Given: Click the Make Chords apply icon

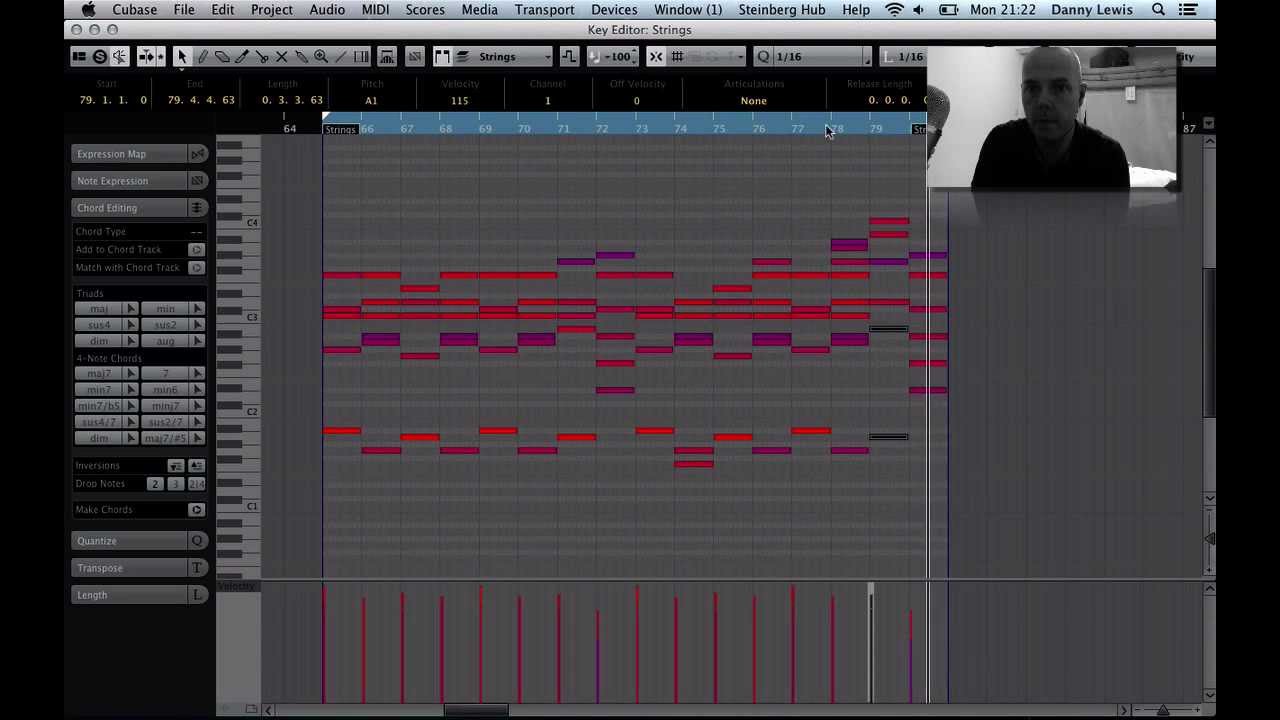Looking at the screenshot, I should coord(196,510).
